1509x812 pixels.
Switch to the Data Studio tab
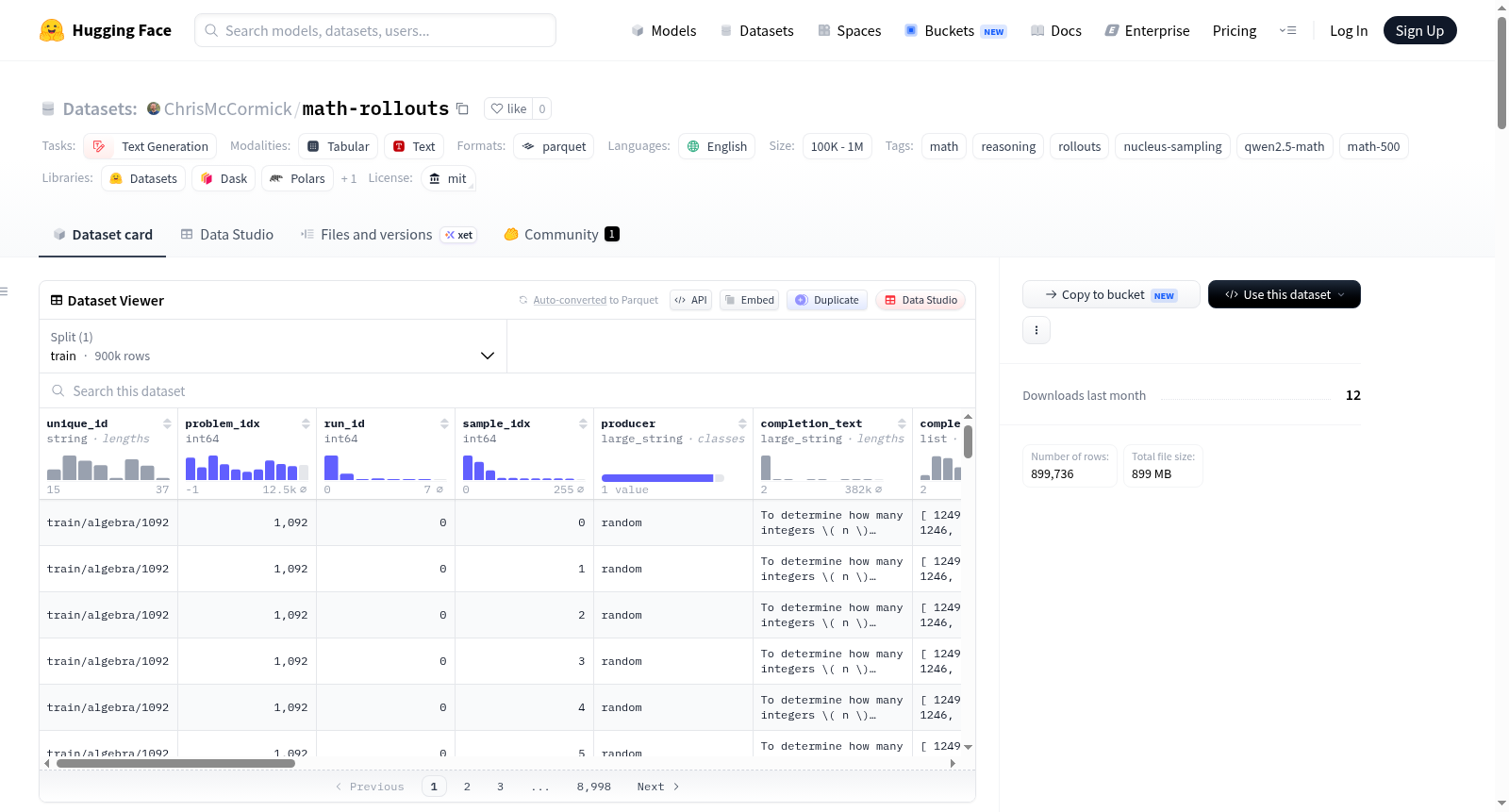227,235
